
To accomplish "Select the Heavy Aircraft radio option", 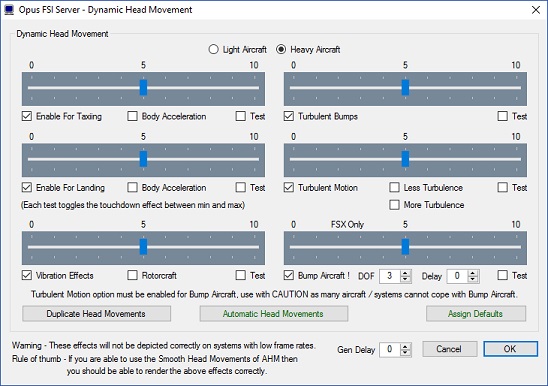I will click(x=281, y=49).
